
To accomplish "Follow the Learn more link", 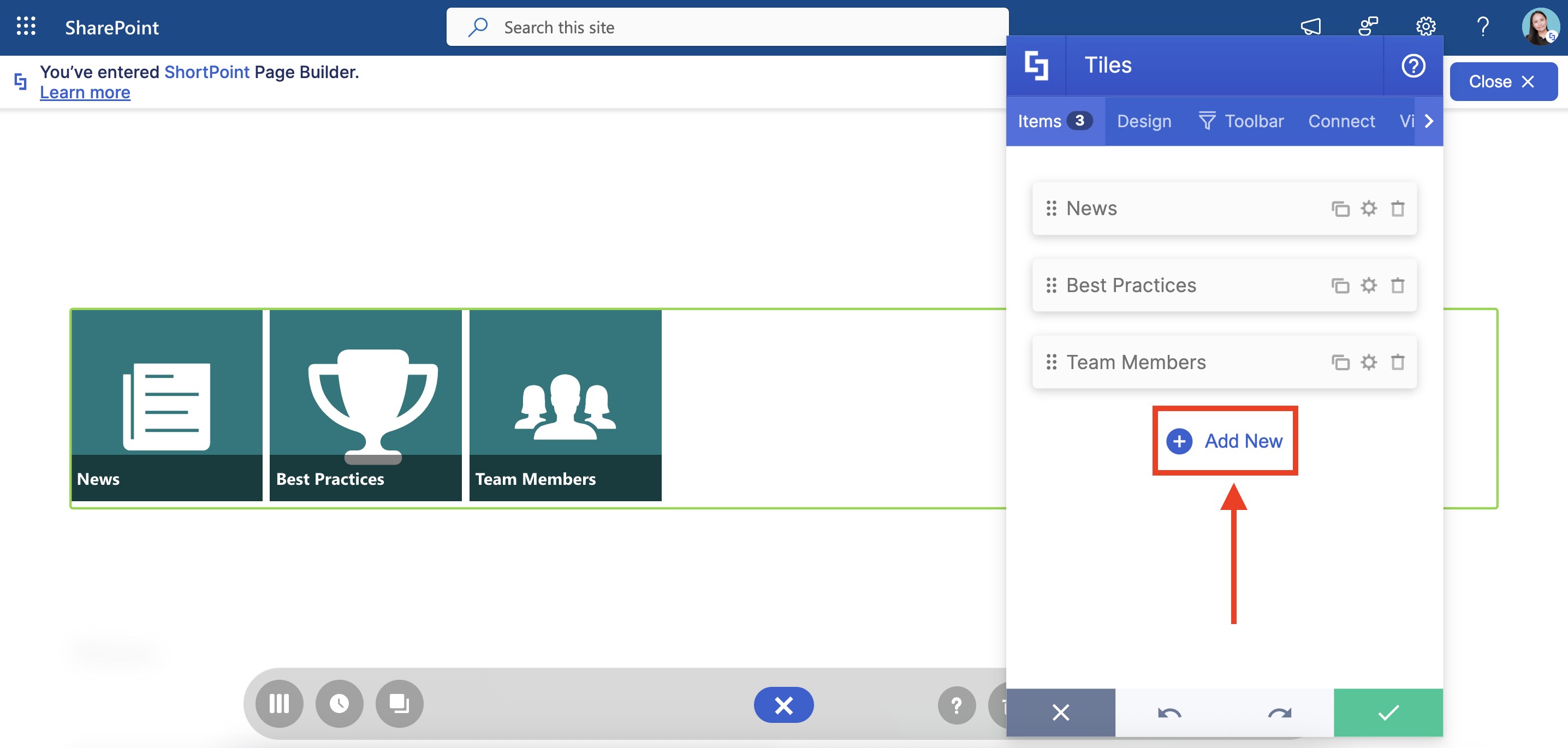I will coord(85,92).
